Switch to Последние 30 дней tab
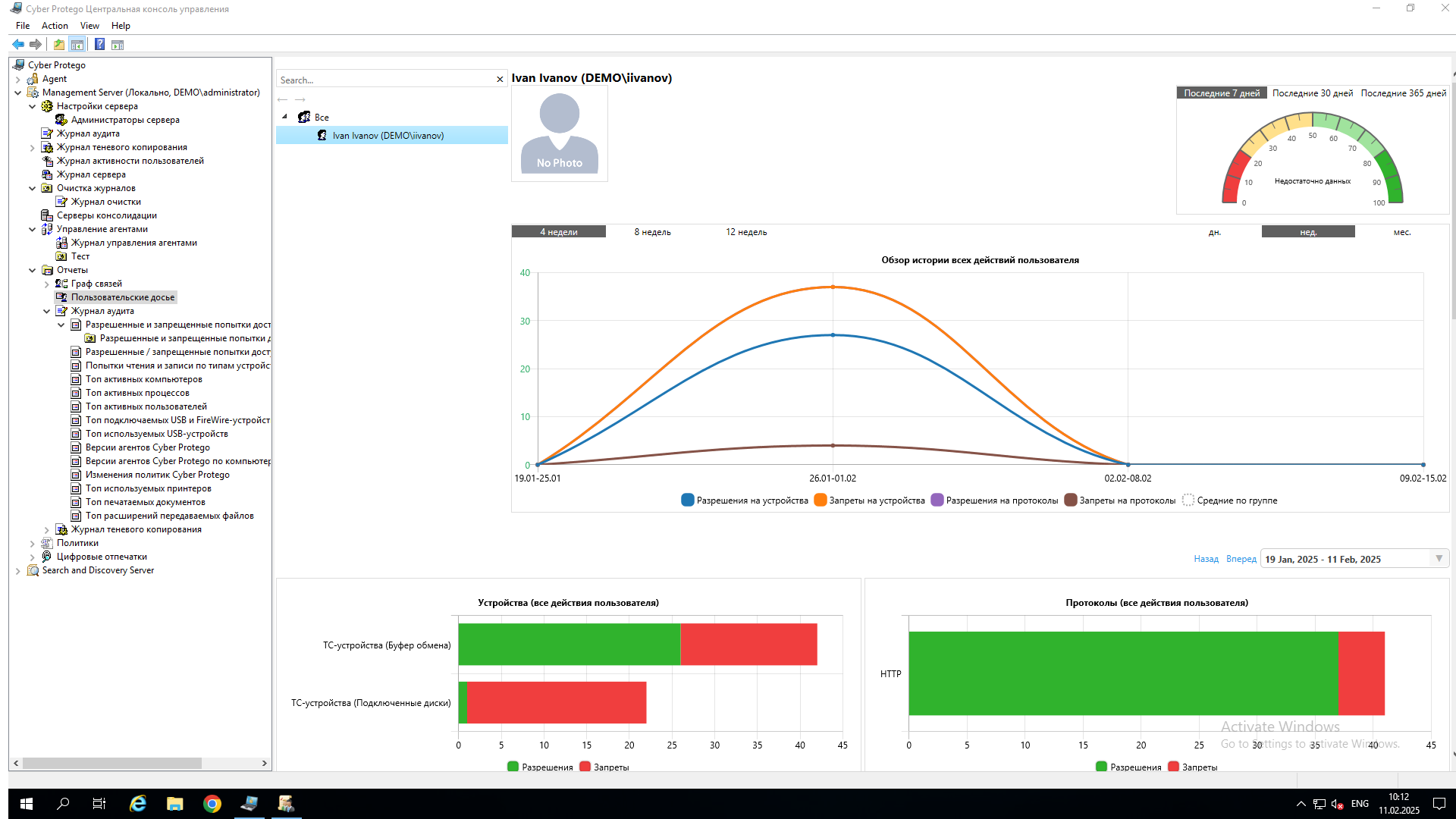Image resolution: width=1456 pixels, height=819 pixels. [1312, 93]
